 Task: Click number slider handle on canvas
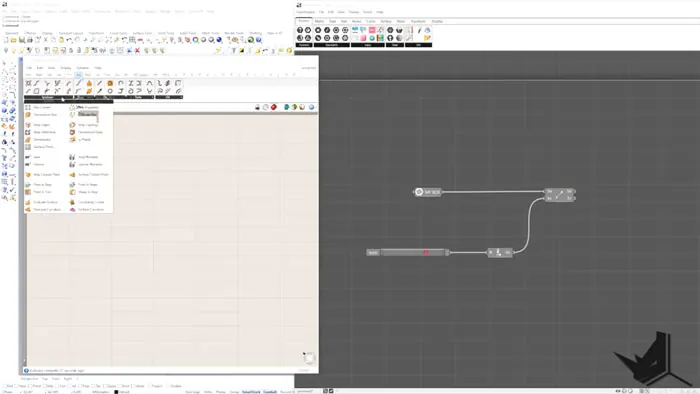(426, 253)
